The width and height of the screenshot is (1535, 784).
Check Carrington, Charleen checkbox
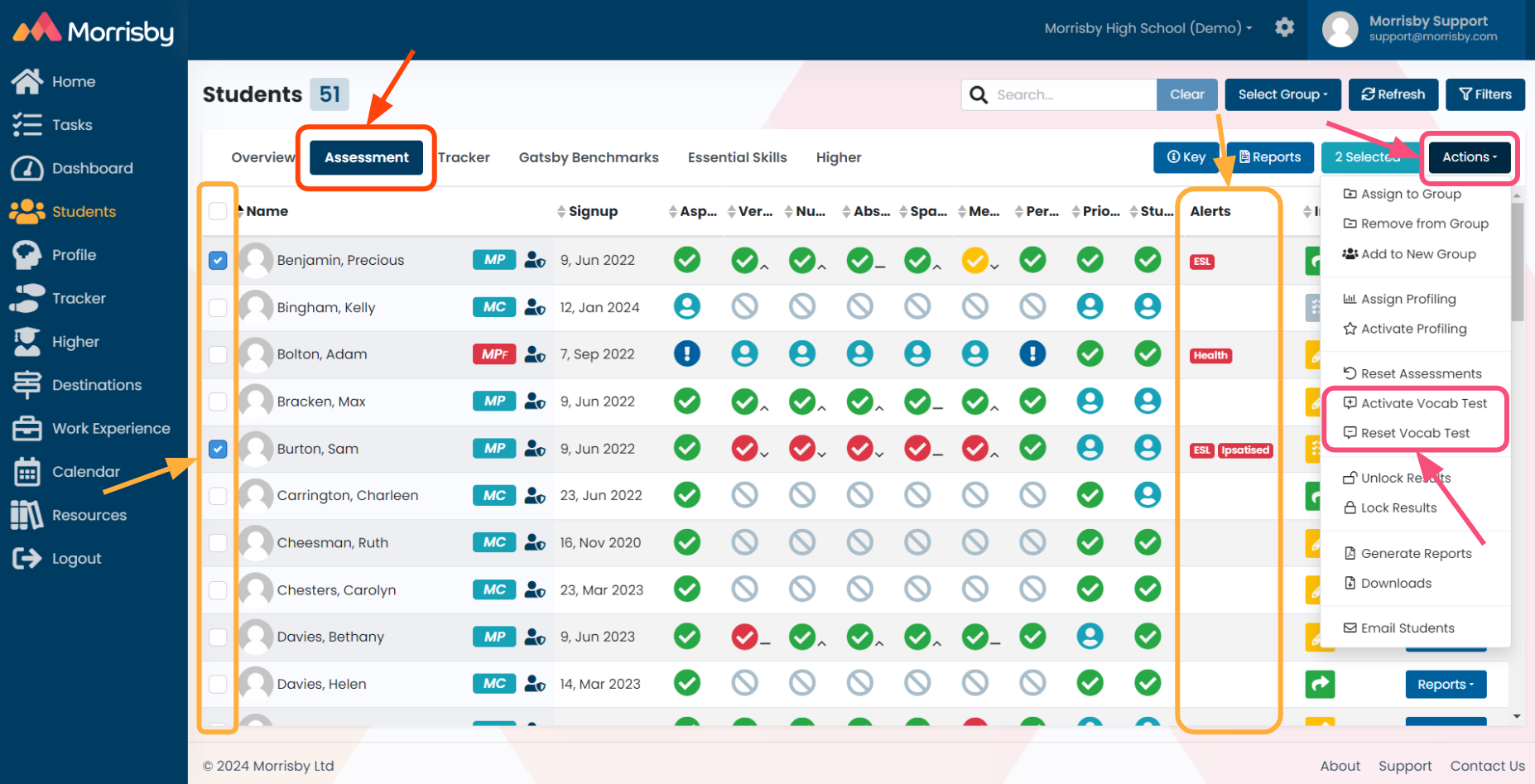[218, 495]
